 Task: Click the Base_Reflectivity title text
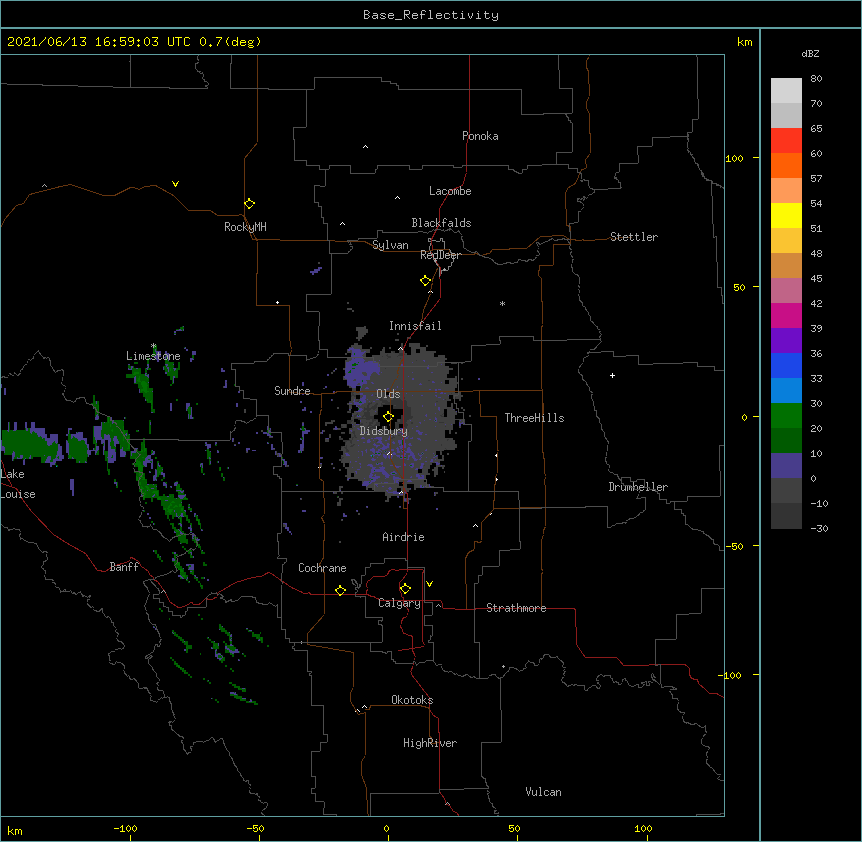(431, 15)
